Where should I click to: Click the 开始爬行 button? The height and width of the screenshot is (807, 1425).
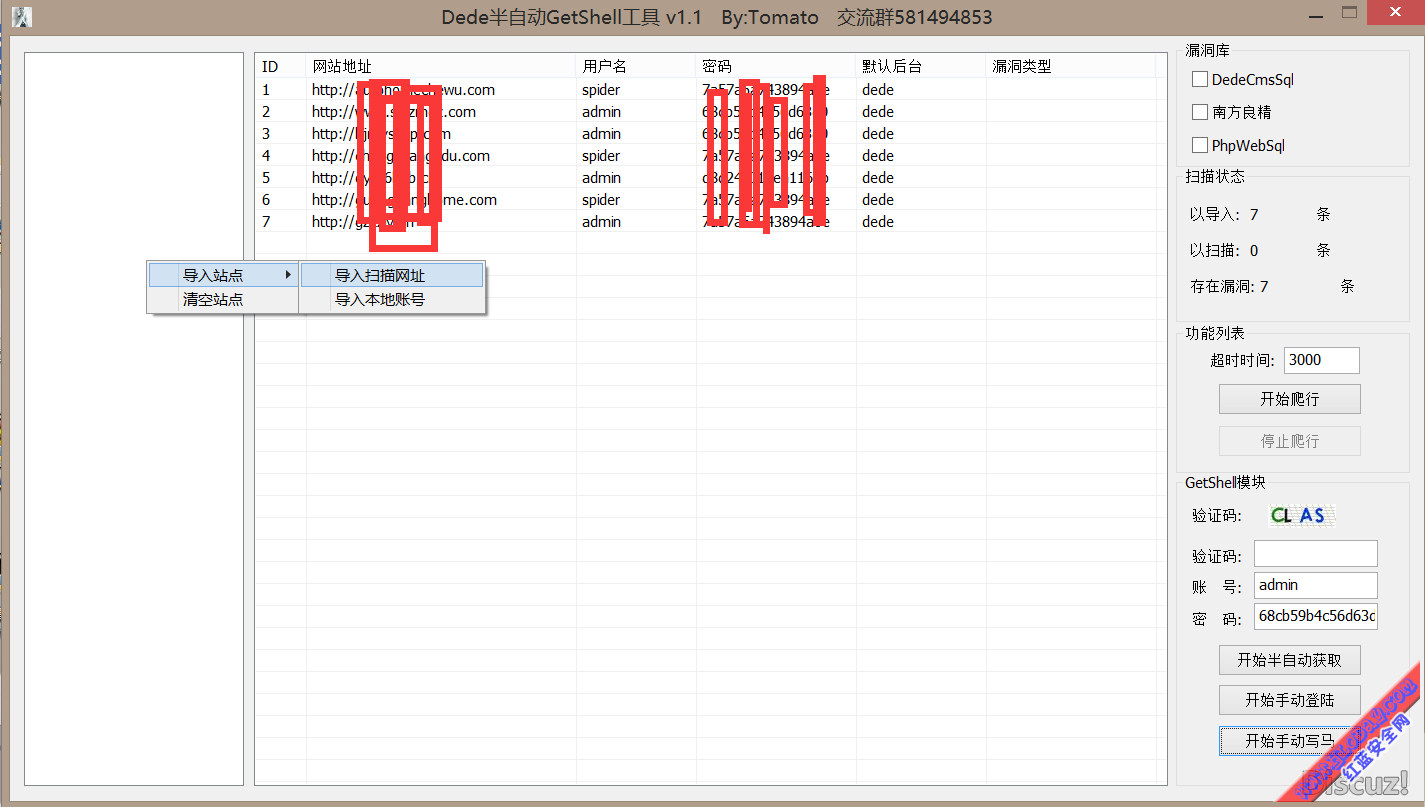[x=1289, y=399]
